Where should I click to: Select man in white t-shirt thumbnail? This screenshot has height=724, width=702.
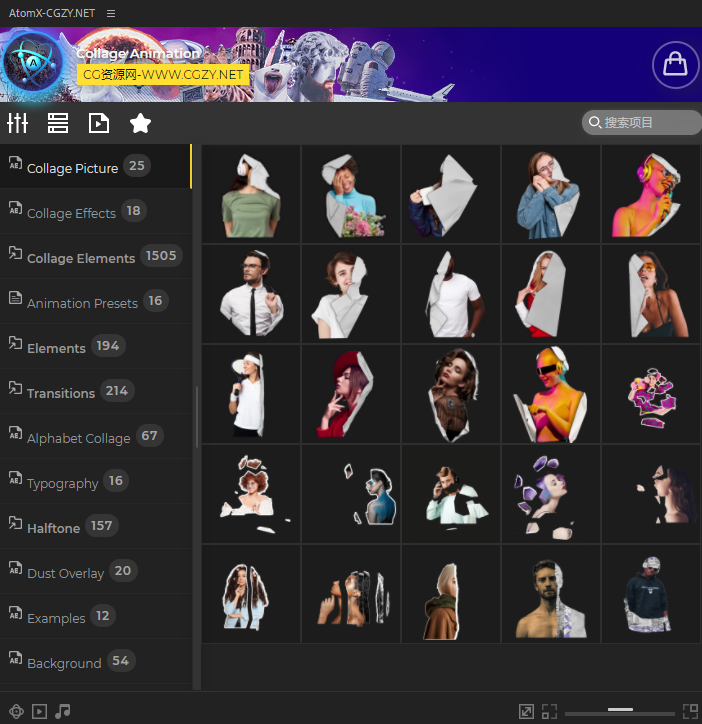click(x=451, y=294)
